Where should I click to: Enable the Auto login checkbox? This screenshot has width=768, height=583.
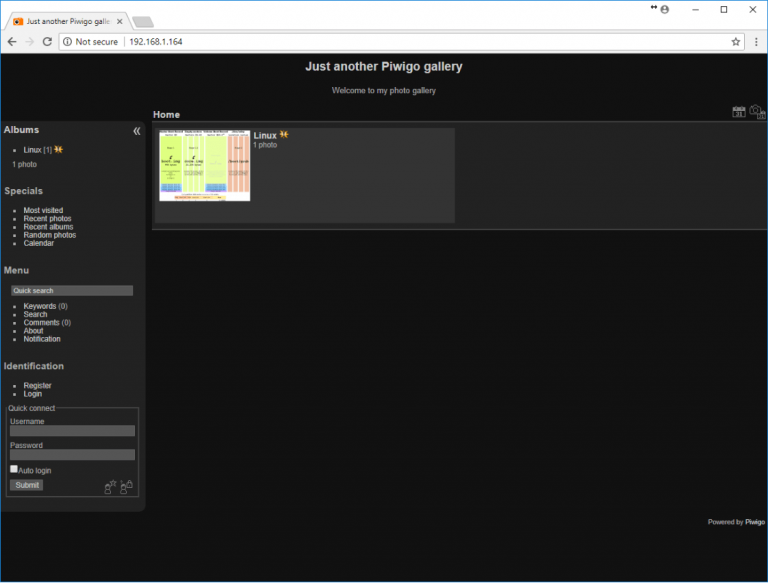tap(14, 469)
